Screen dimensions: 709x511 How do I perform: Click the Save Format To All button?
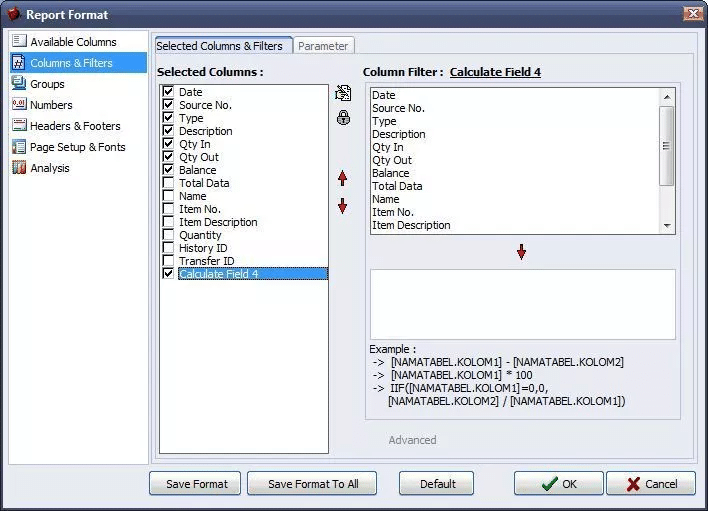[312, 483]
